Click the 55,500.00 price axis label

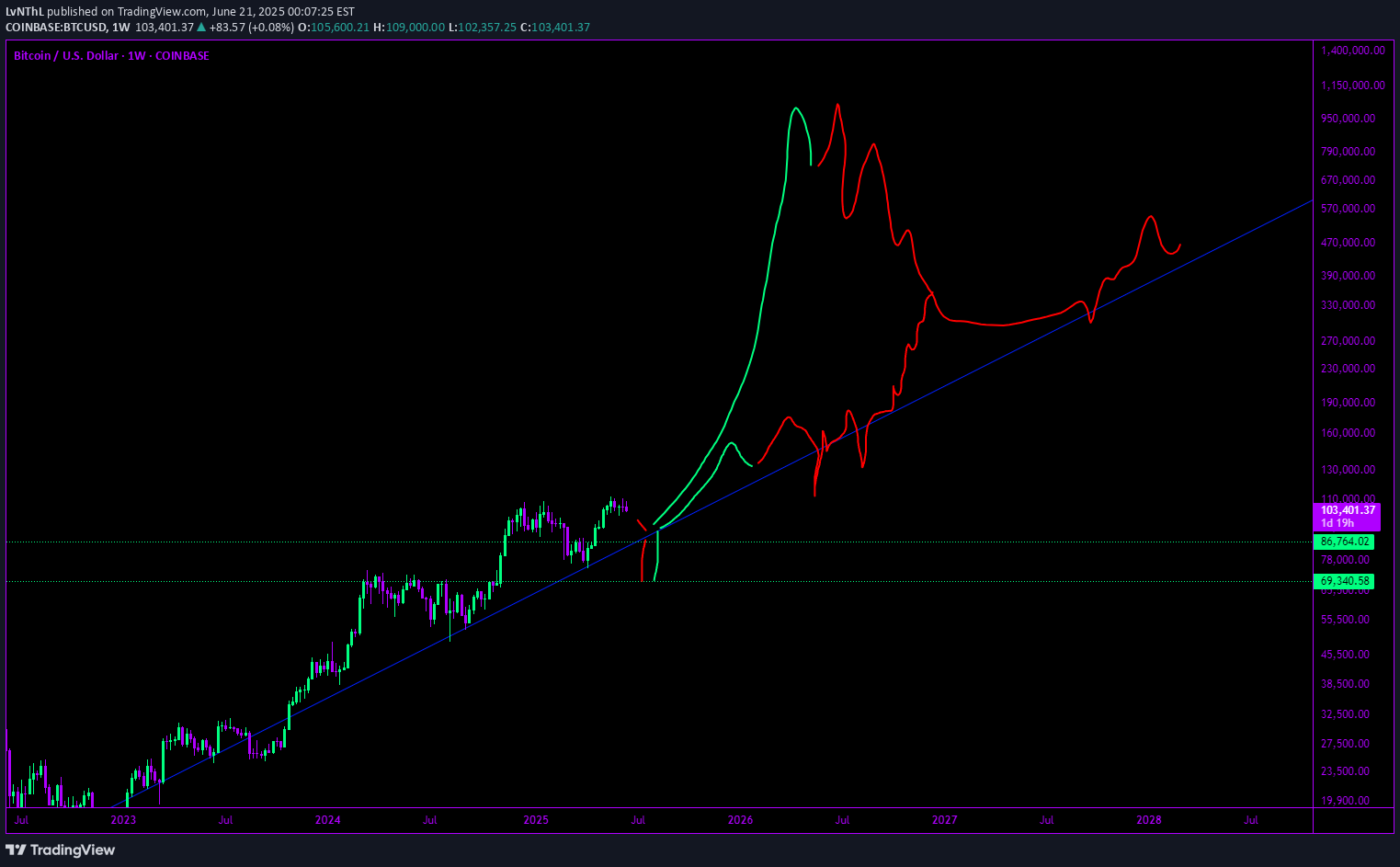(1346, 620)
